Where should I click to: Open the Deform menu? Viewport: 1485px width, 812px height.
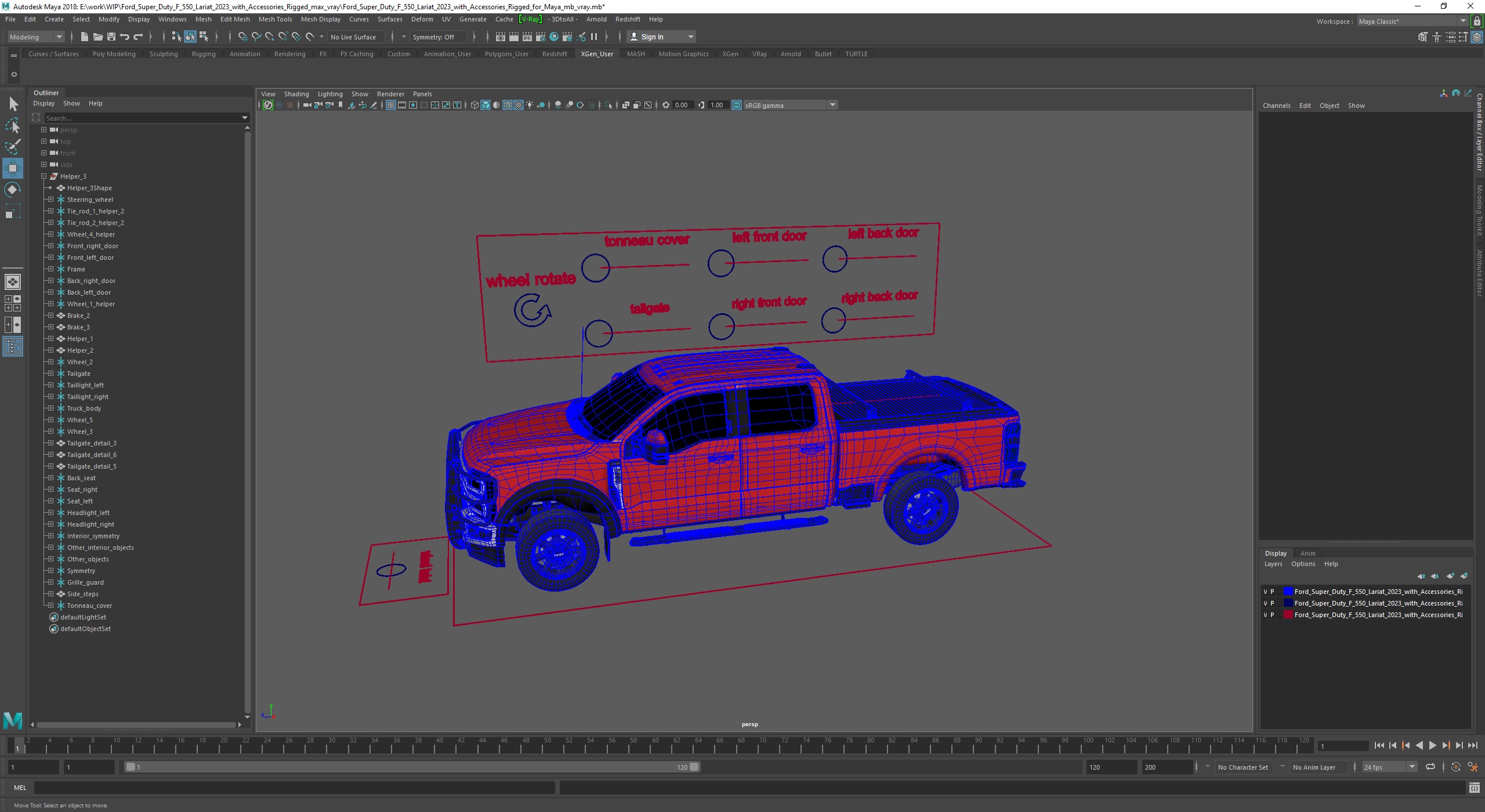(422, 19)
